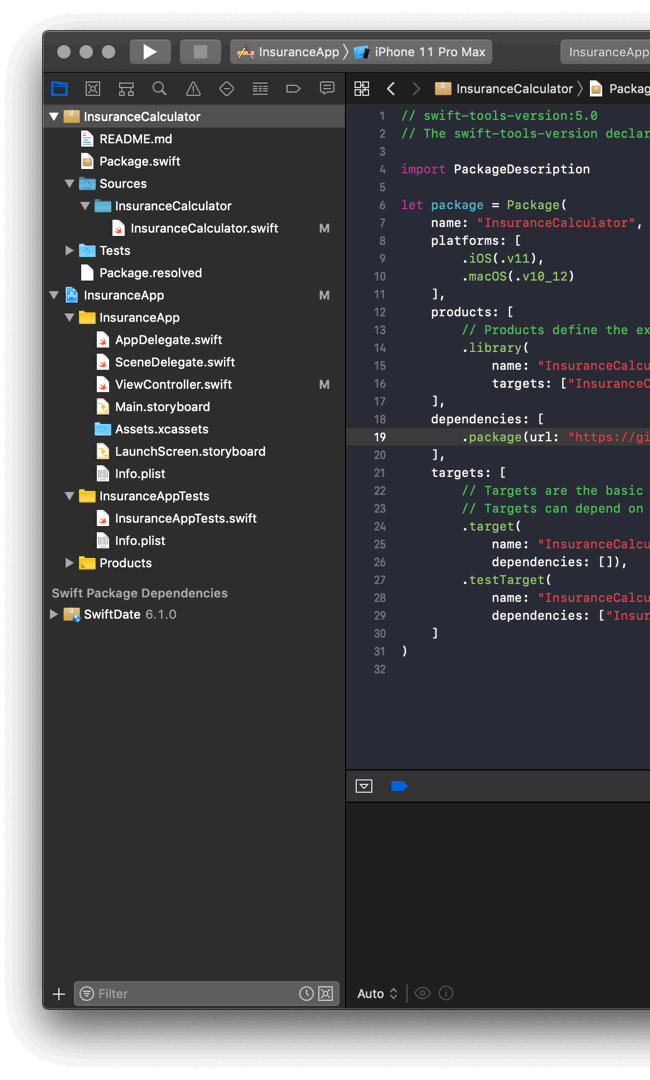Open the Test navigator diamond icon
Viewport: 650px width, 1080px height.
[227, 88]
